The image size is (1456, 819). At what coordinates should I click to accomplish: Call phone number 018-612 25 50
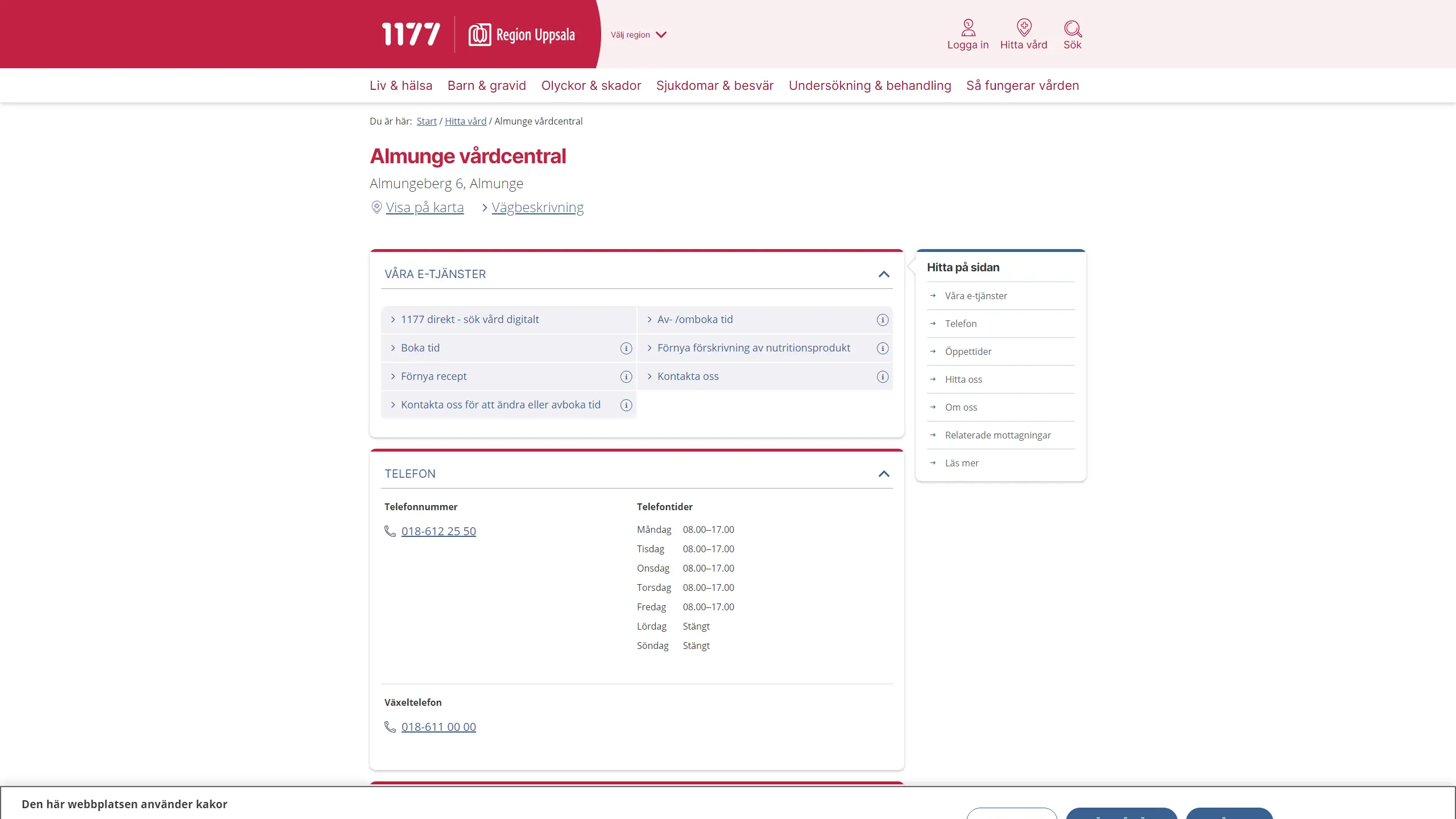439,531
